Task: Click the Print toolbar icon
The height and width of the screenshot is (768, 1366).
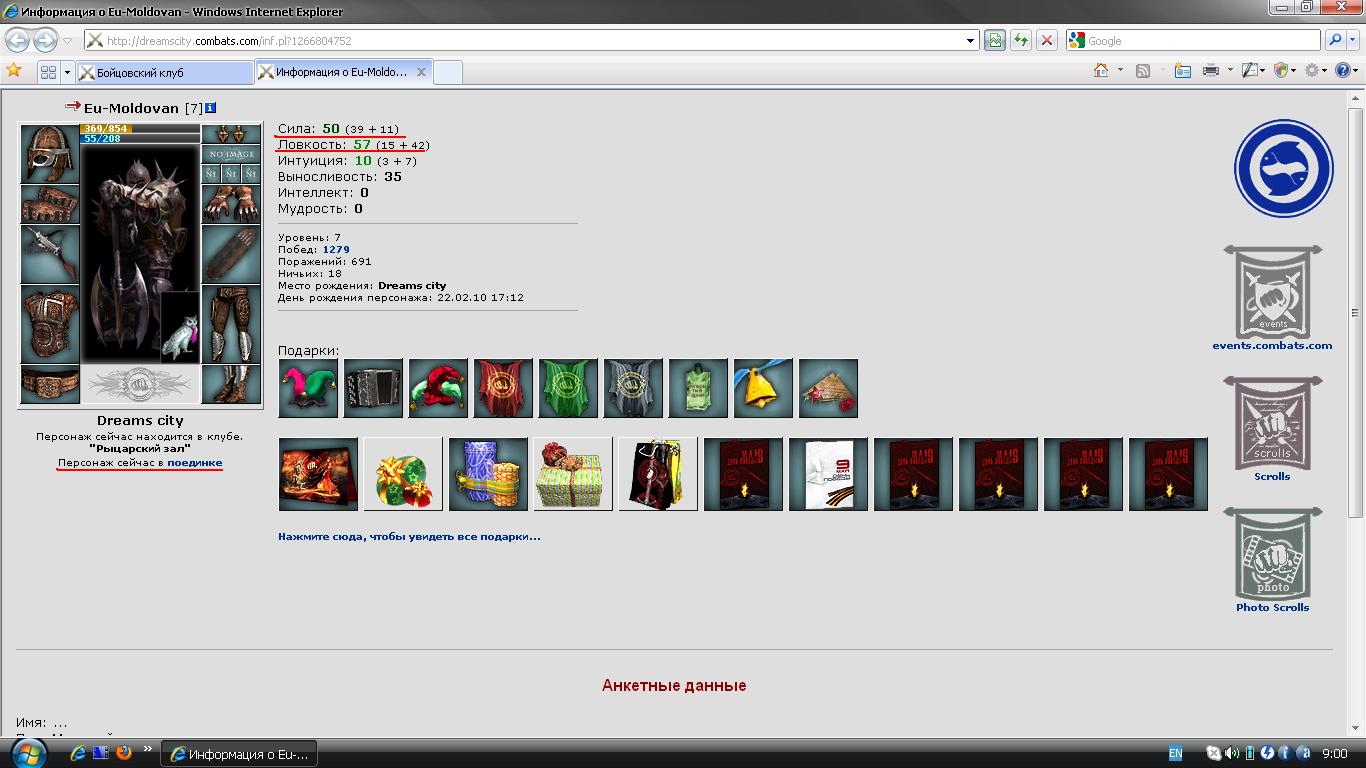Action: (1211, 70)
